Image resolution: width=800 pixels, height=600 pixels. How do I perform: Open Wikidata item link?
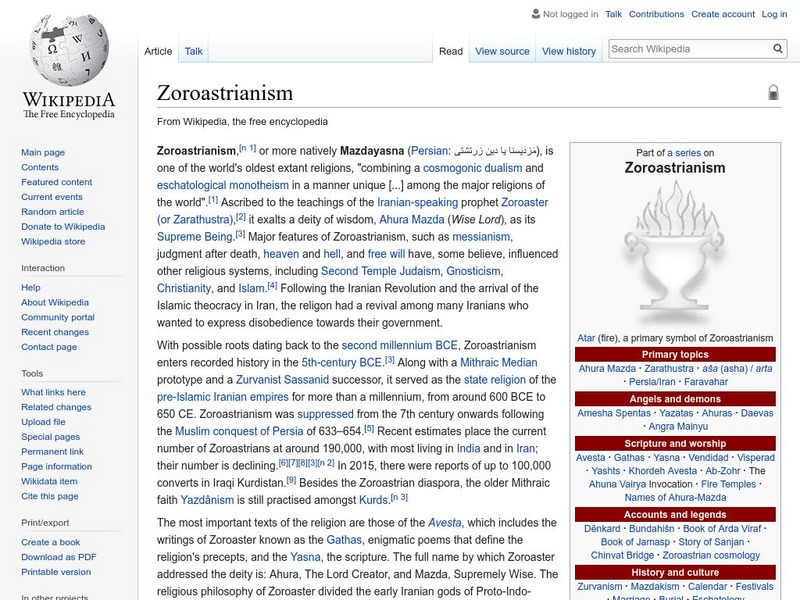(49, 481)
